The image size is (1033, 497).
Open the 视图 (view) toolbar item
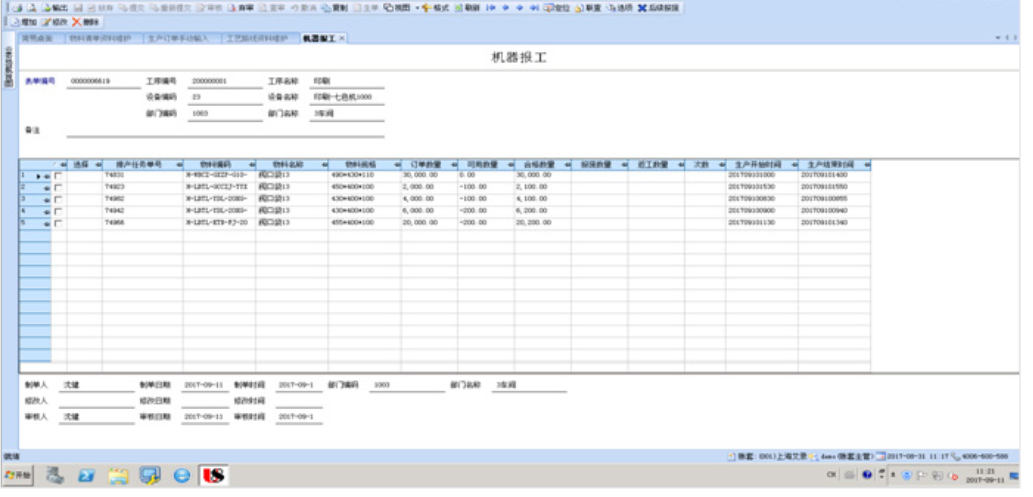[x=397, y=8]
